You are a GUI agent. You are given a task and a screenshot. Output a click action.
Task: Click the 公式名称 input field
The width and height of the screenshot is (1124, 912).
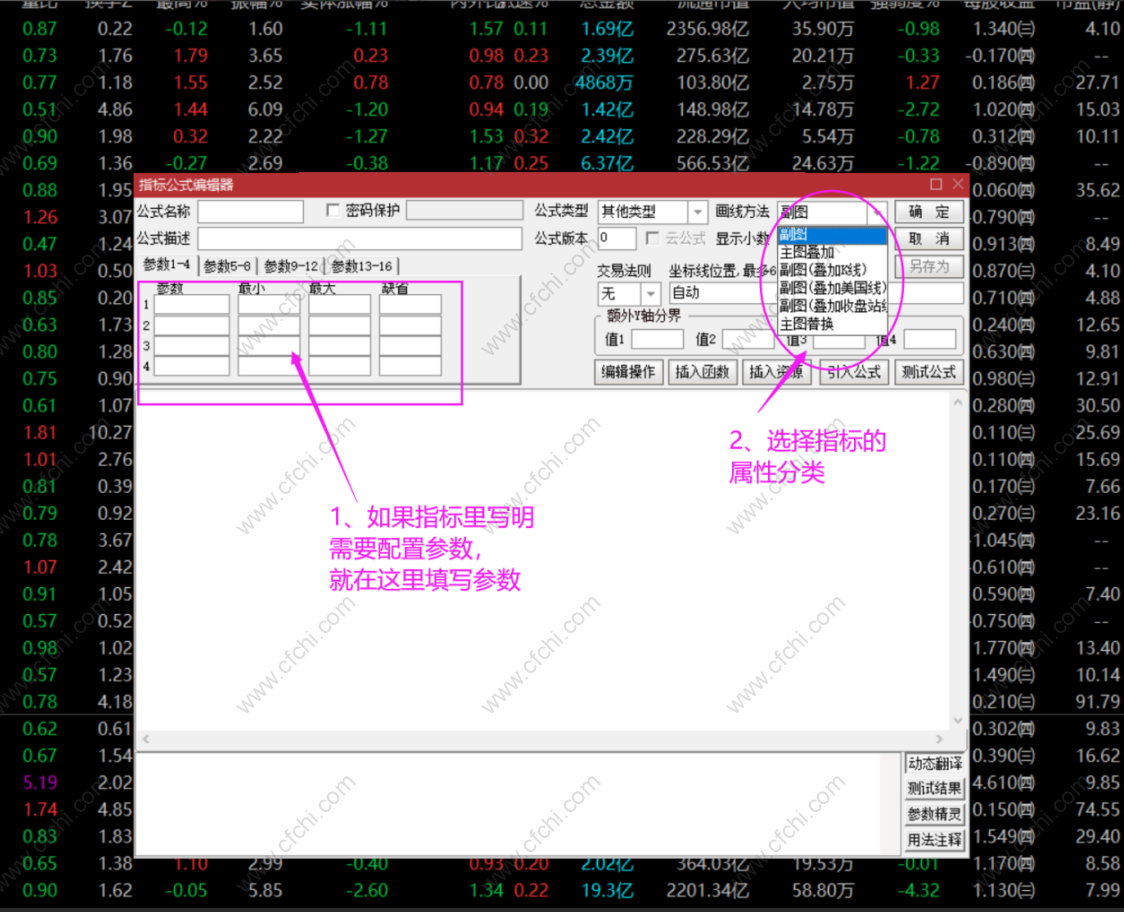pyautogui.click(x=250, y=212)
